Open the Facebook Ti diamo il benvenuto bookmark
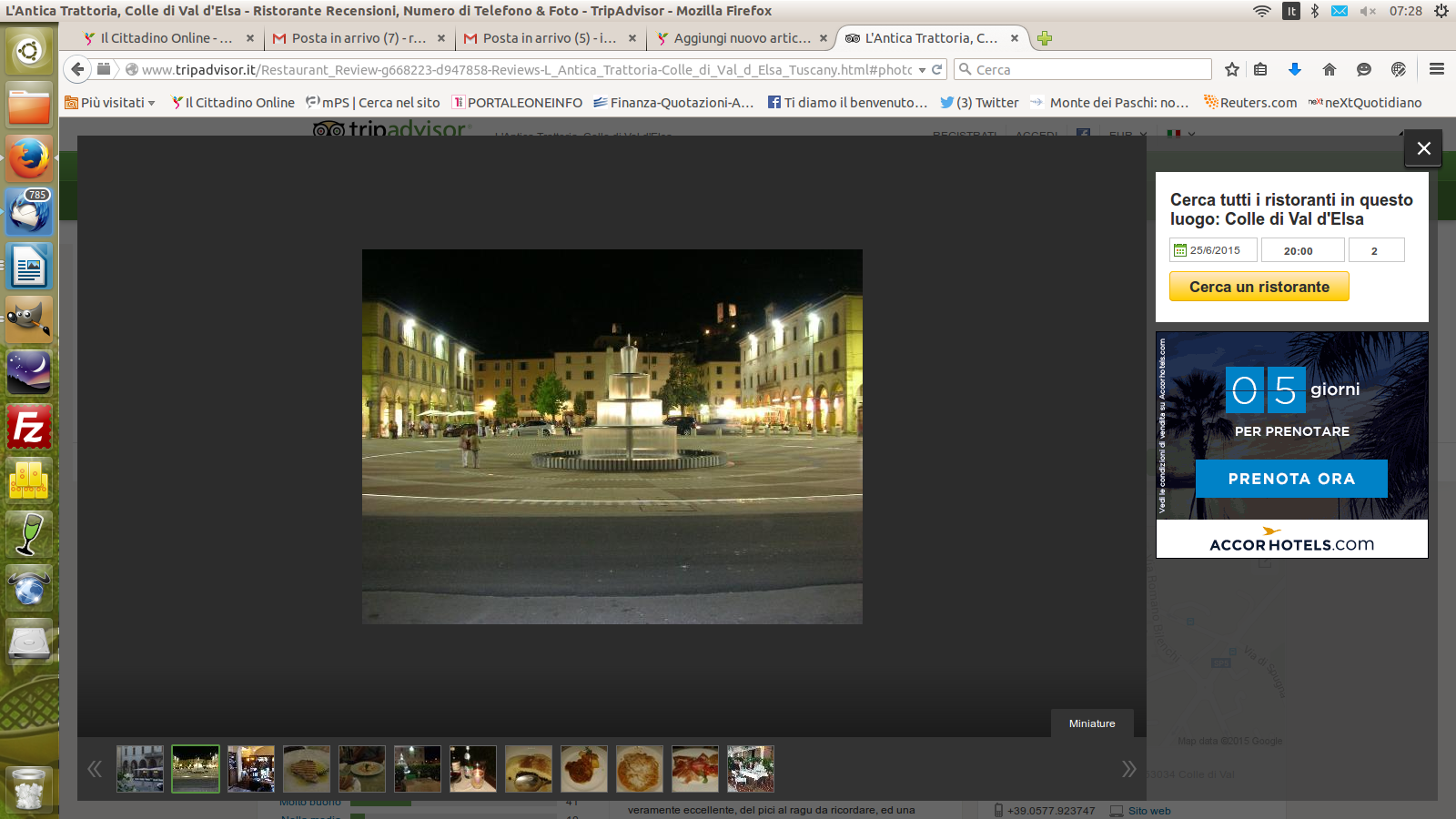This screenshot has width=1456, height=819. 847,103
